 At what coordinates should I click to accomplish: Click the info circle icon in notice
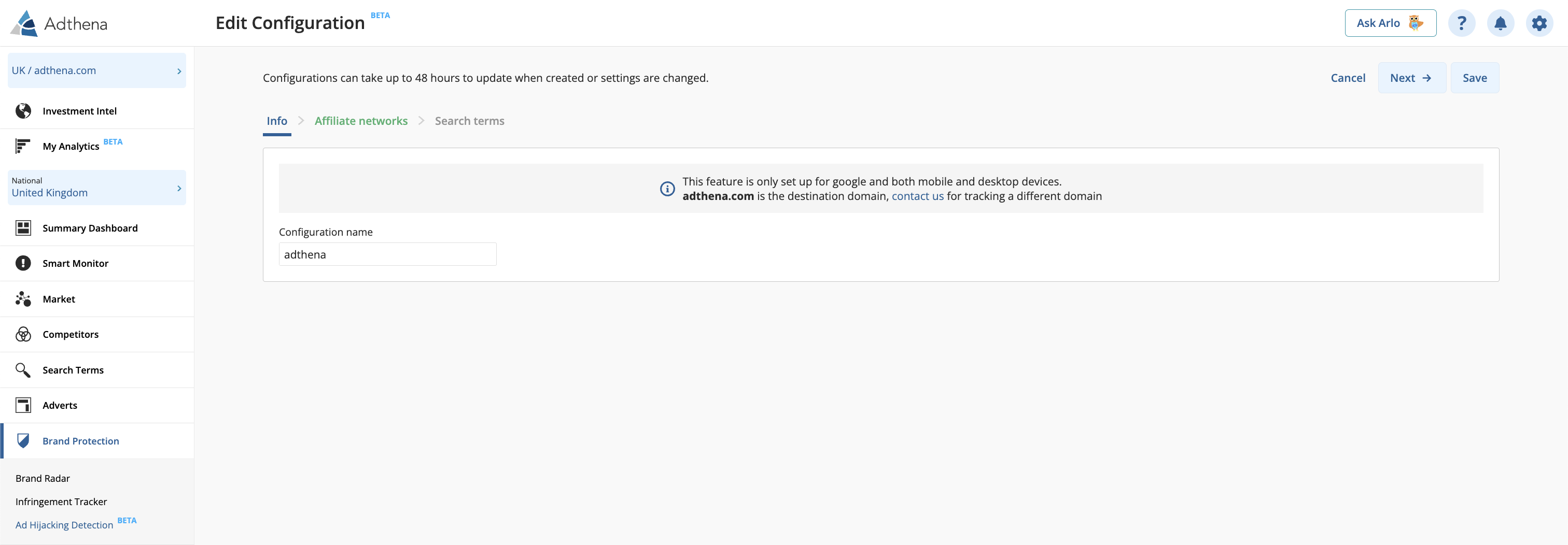point(667,189)
